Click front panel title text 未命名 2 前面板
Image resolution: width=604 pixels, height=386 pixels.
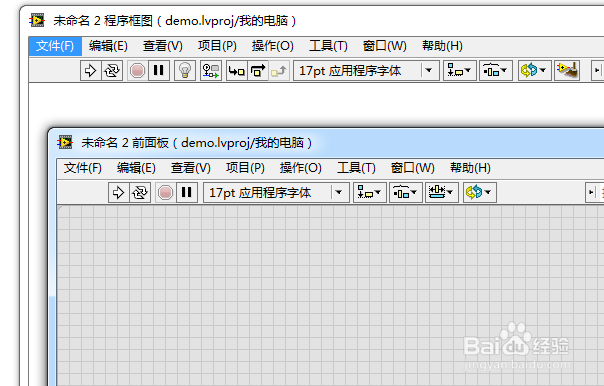pos(125,143)
